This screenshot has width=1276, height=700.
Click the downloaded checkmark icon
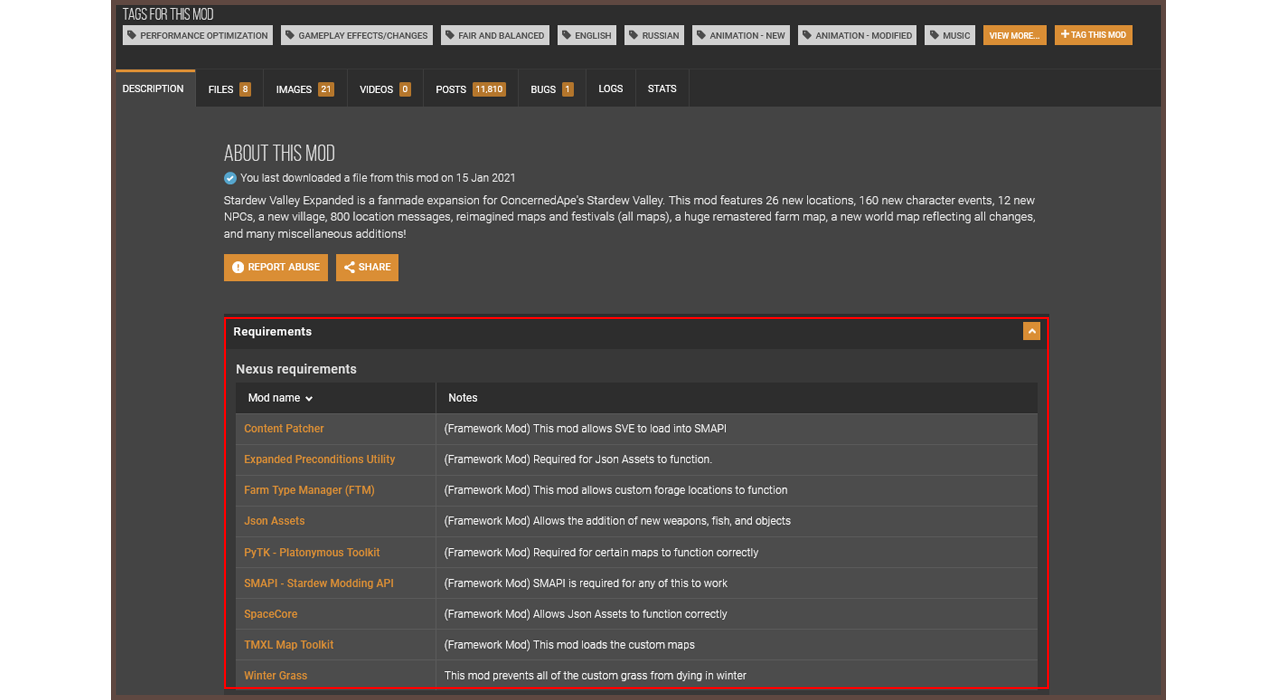click(230, 178)
